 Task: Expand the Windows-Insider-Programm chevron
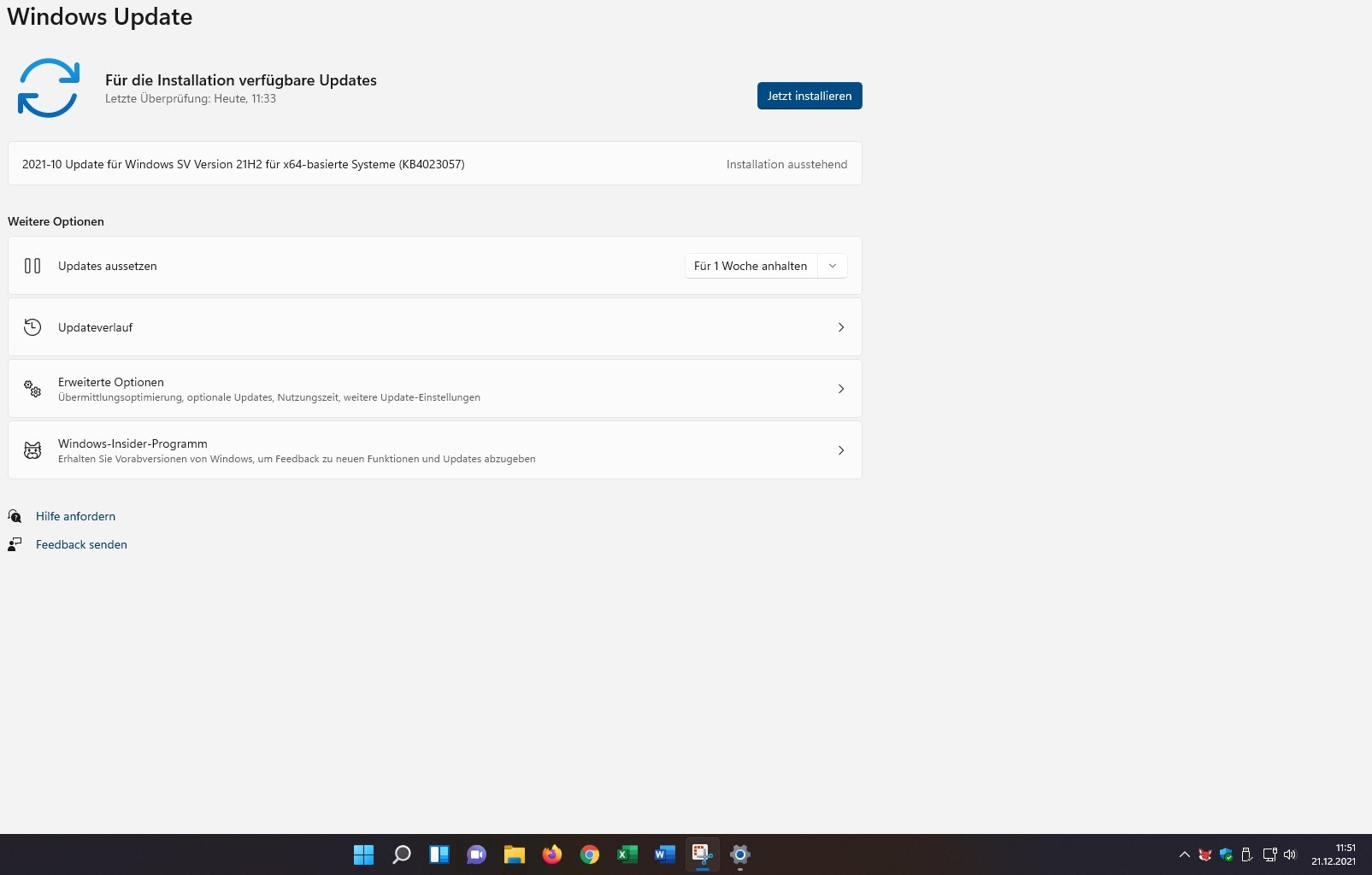[x=841, y=450]
